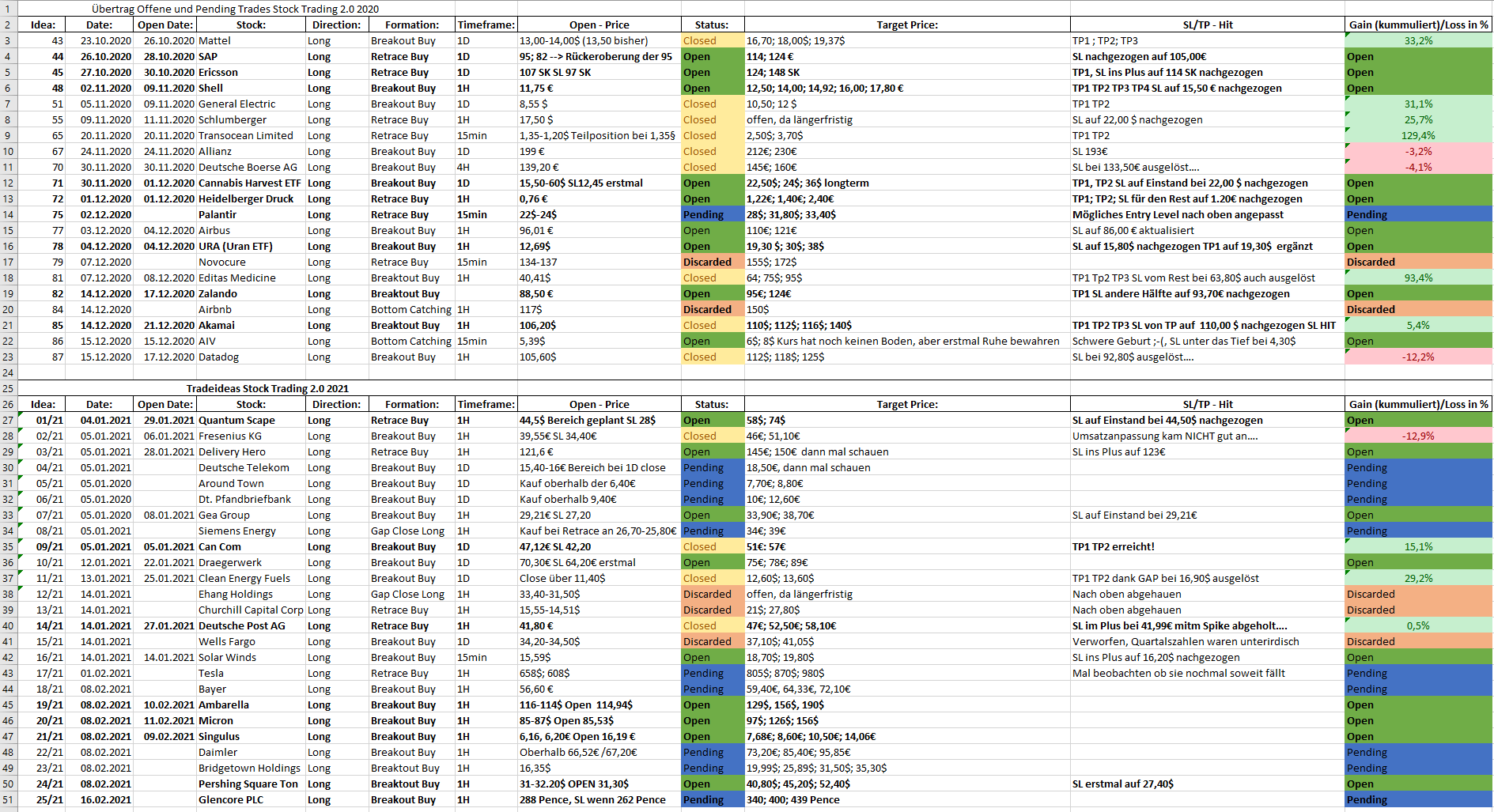Screen dimensions: 1494x812
Task: Select the "340; 400; 439 Pence" target cell
Action: click(x=907, y=799)
